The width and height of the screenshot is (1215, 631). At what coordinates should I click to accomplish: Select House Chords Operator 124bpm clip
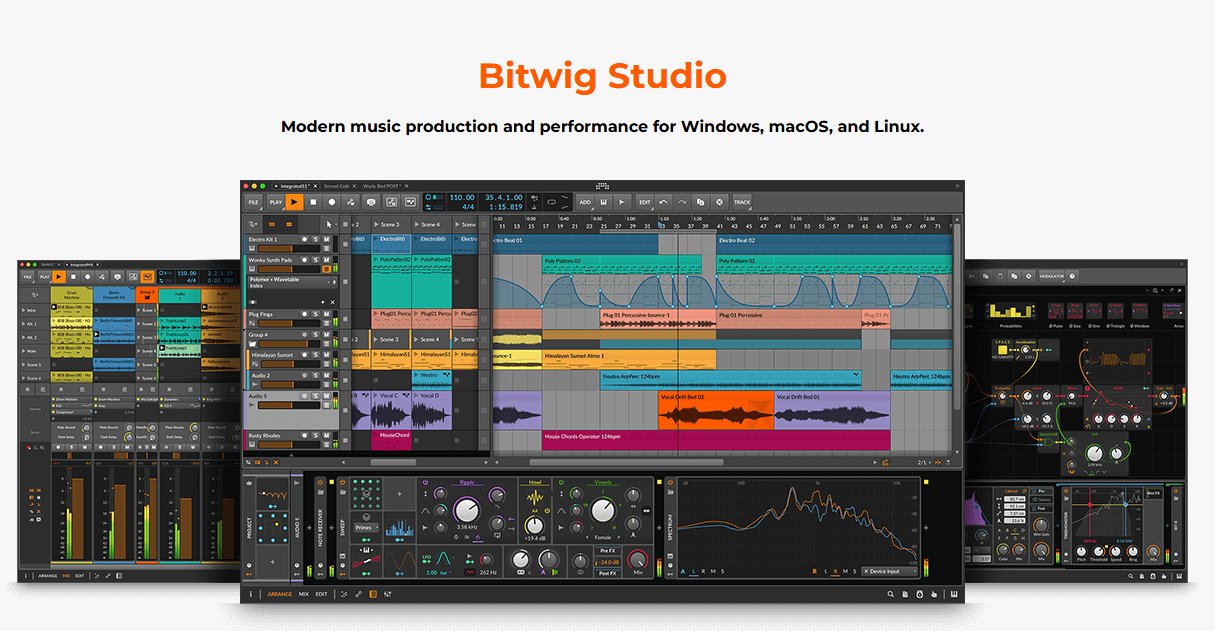click(x=716, y=441)
